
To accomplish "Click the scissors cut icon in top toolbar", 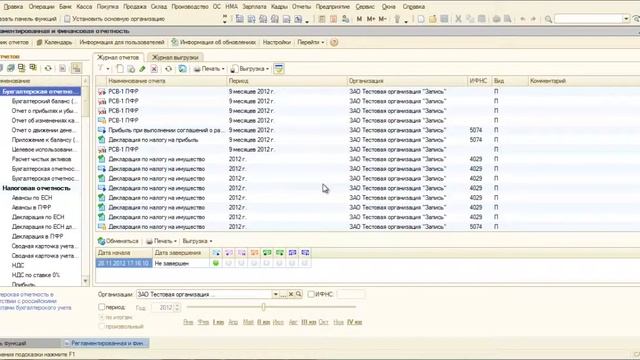I will pos(458,19).
